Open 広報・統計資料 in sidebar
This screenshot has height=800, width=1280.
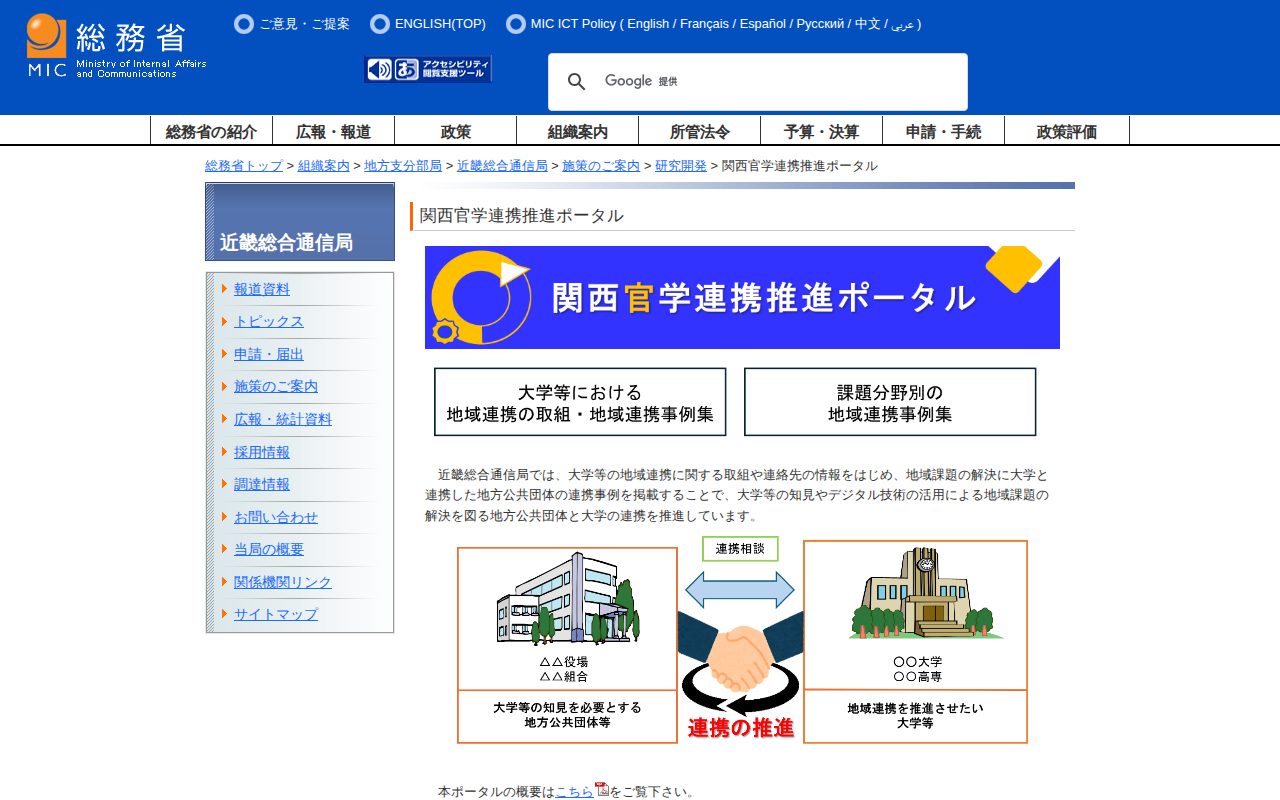pos(283,420)
